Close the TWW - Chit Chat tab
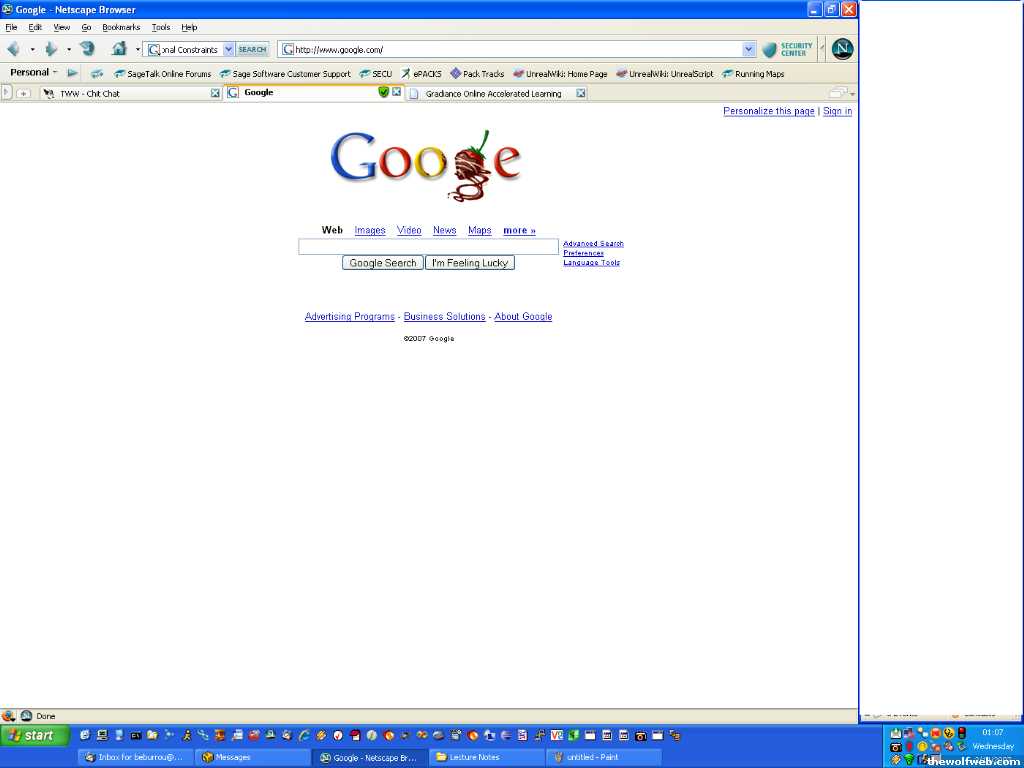Image resolution: width=1024 pixels, height=768 pixels. (215, 93)
